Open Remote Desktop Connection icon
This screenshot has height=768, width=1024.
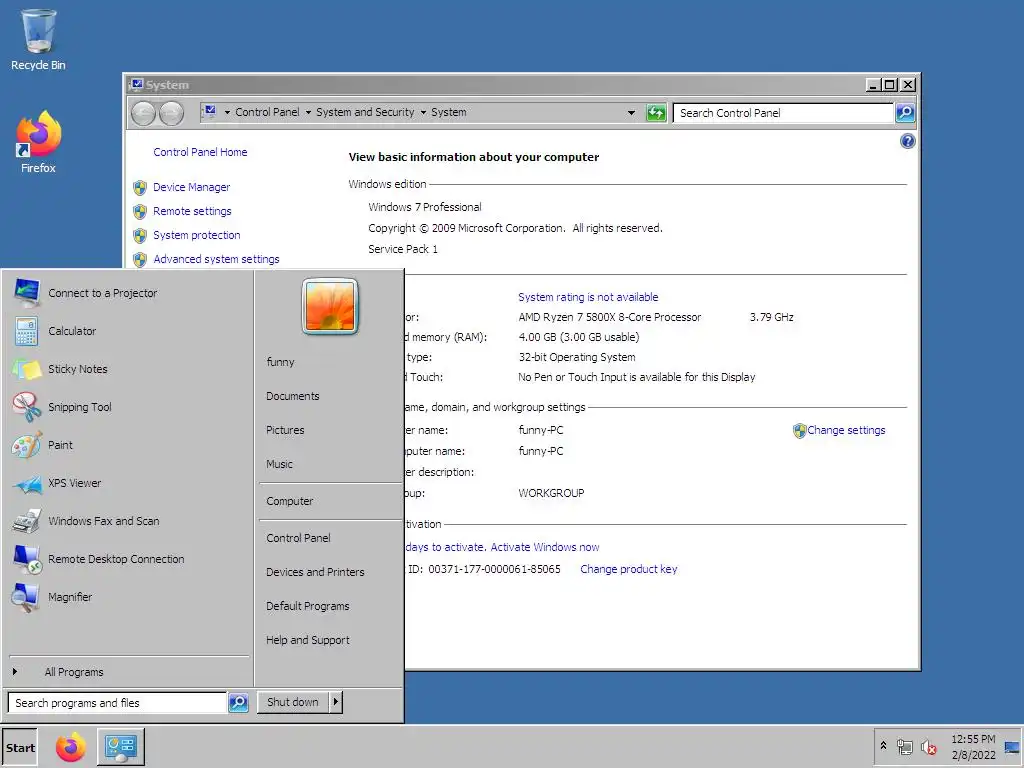[x=27, y=559]
